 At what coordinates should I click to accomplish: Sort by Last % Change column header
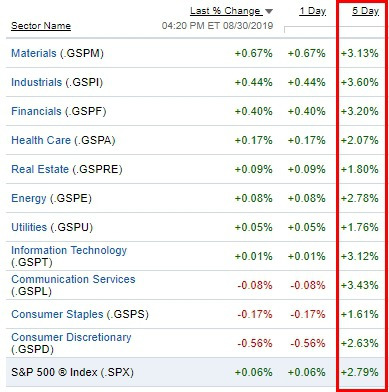225,11
